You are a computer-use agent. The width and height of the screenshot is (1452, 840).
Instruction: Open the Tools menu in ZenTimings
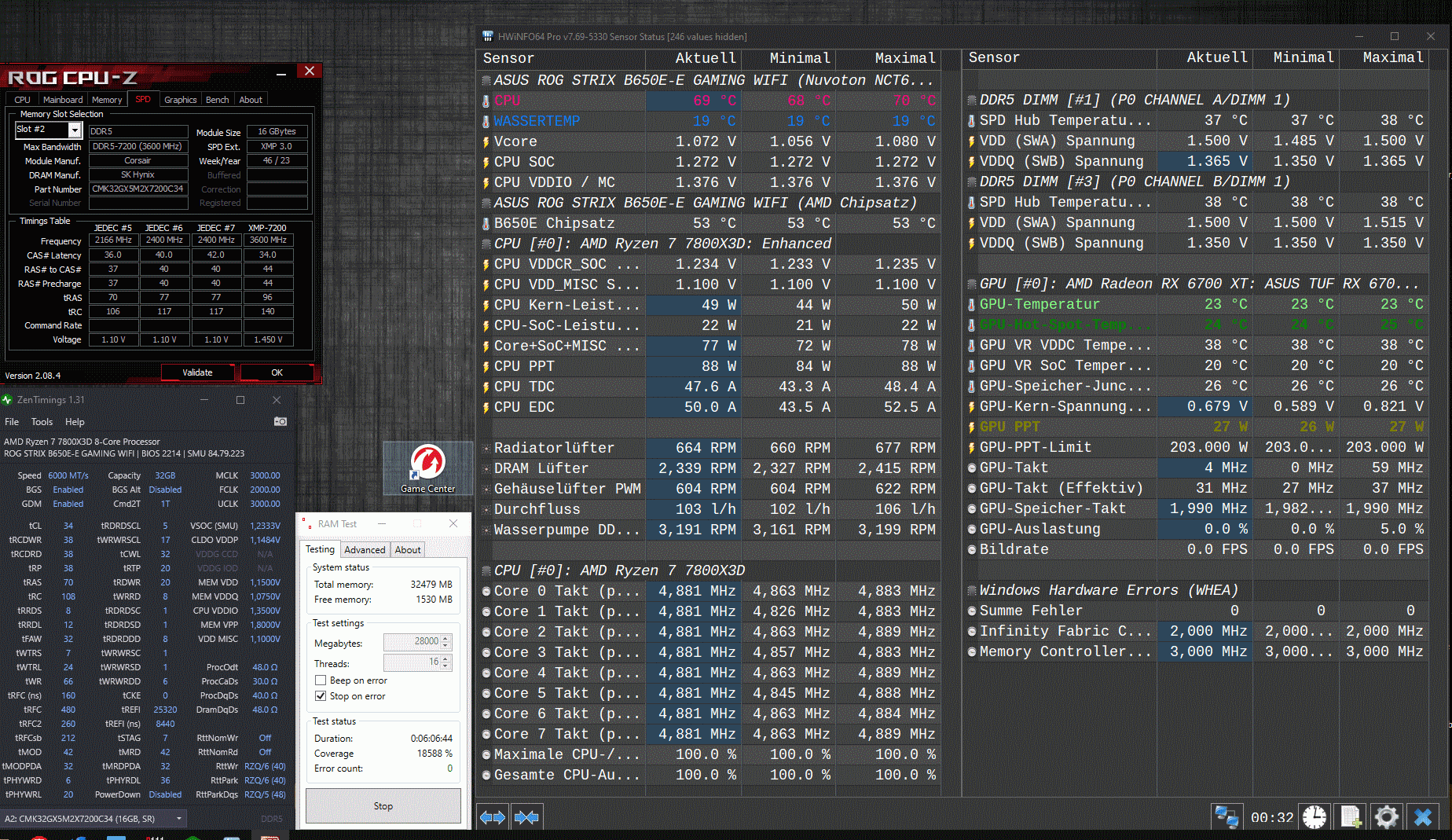click(x=42, y=422)
